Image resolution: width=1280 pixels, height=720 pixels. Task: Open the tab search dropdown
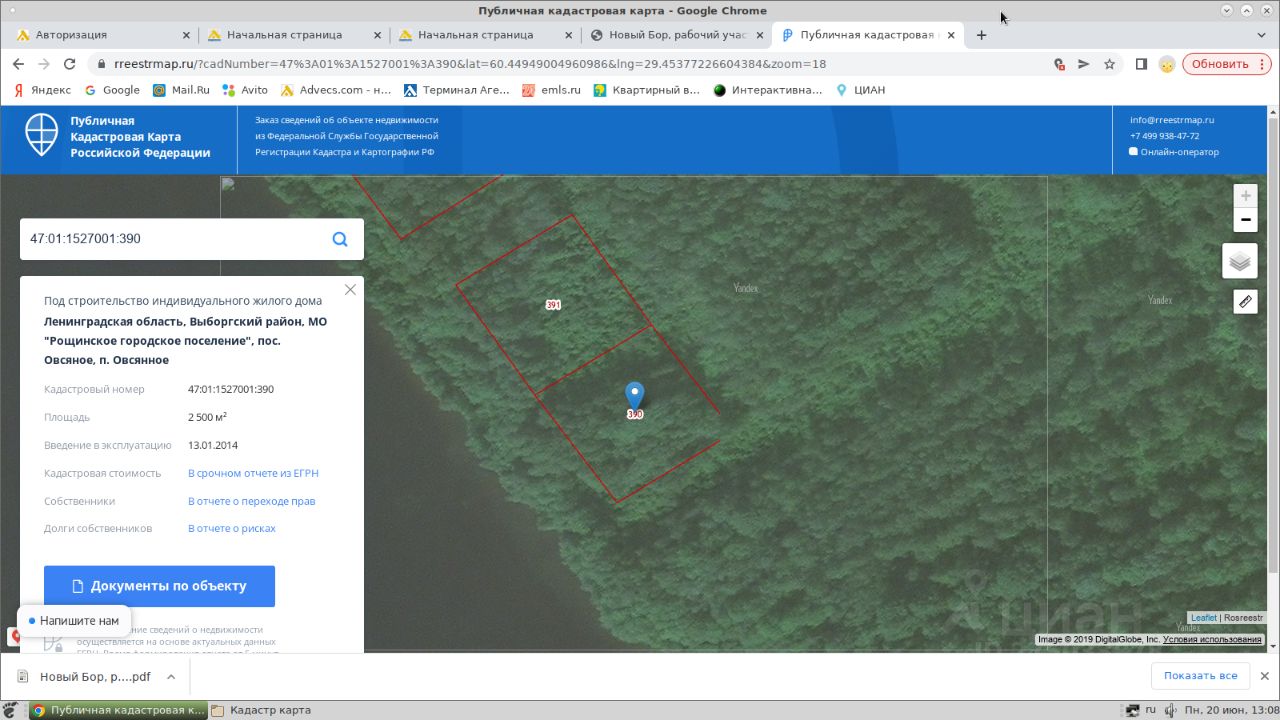1261,35
